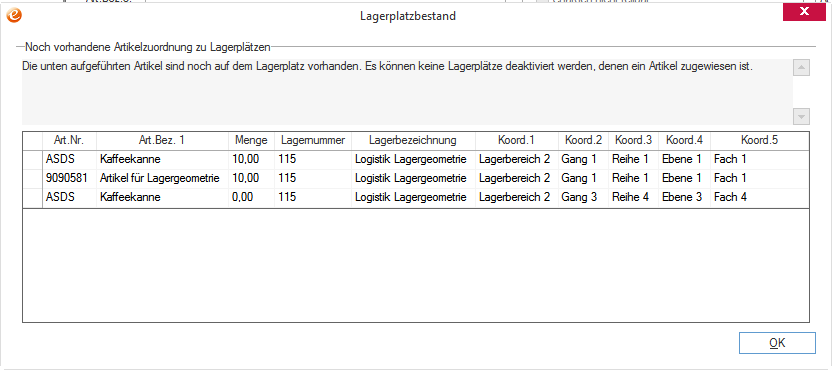Click the info text scroll up arrow
Image resolution: width=832 pixels, height=370 pixels.
pyautogui.click(x=801, y=68)
